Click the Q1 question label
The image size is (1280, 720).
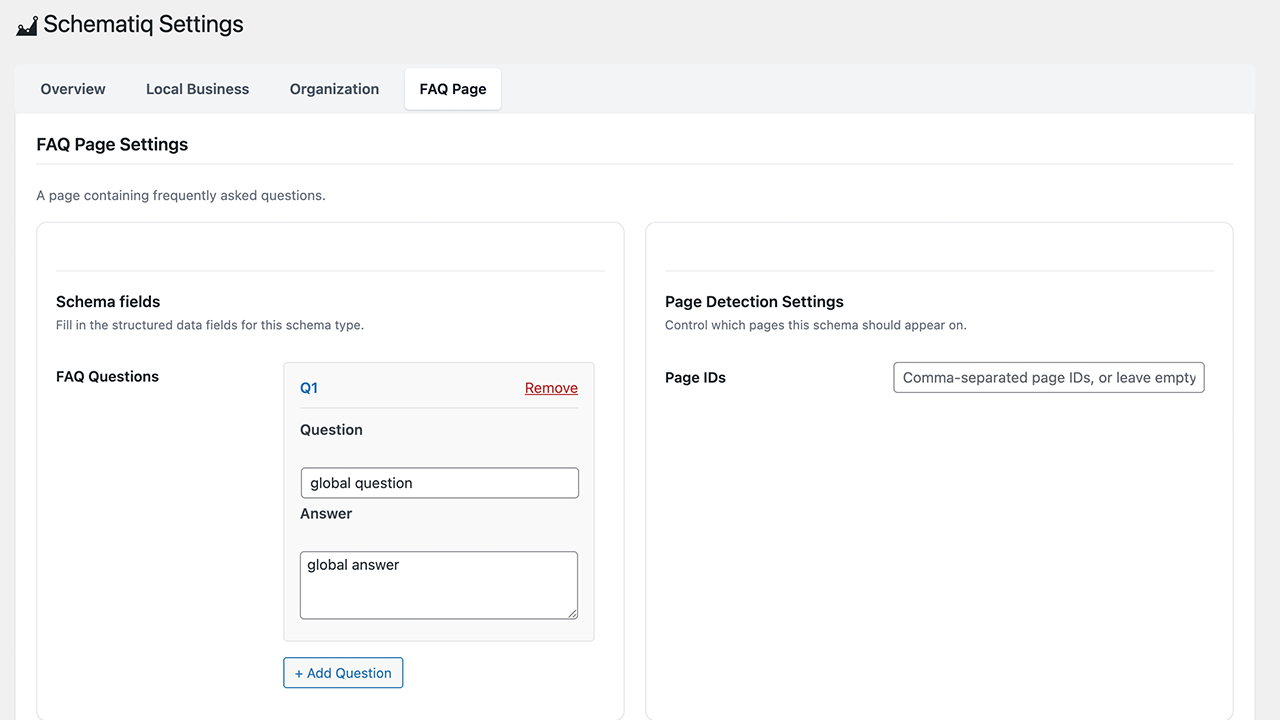coord(309,388)
